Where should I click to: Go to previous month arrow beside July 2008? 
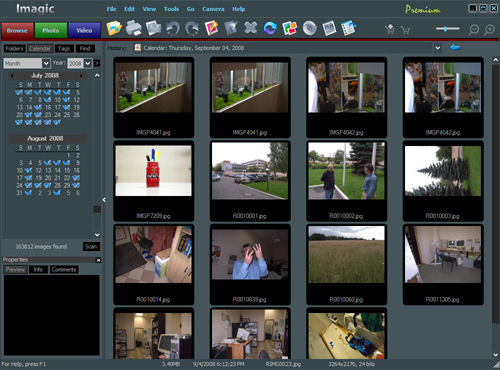12,76
